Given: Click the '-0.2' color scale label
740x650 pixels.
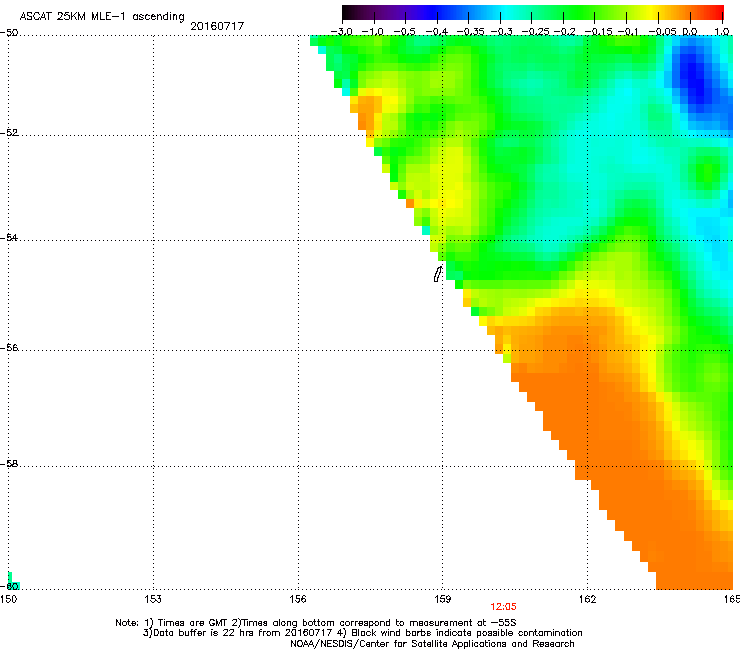Looking at the screenshot, I should [x=565, y=32].
